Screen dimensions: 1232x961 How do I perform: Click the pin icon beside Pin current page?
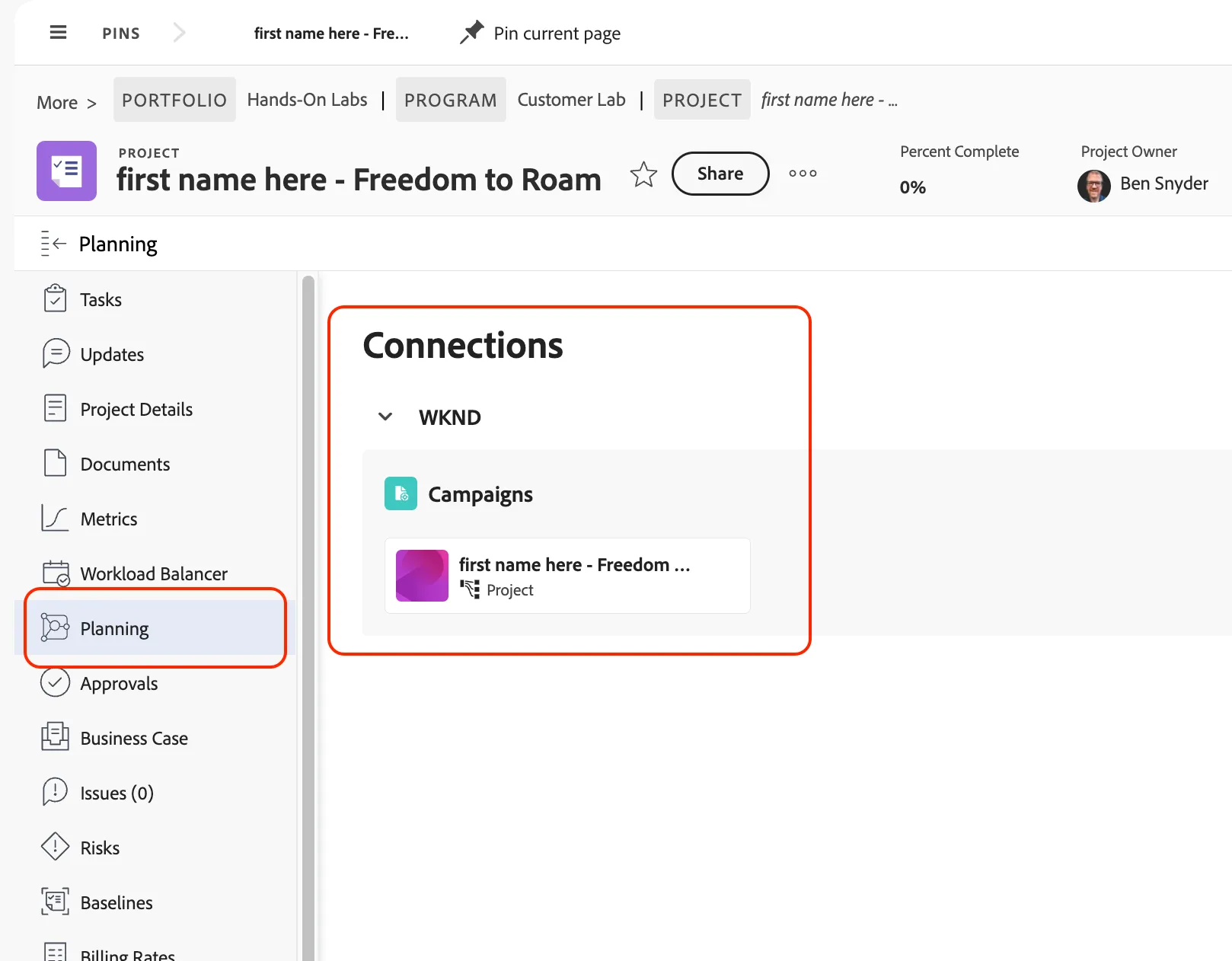coord(472,32)
